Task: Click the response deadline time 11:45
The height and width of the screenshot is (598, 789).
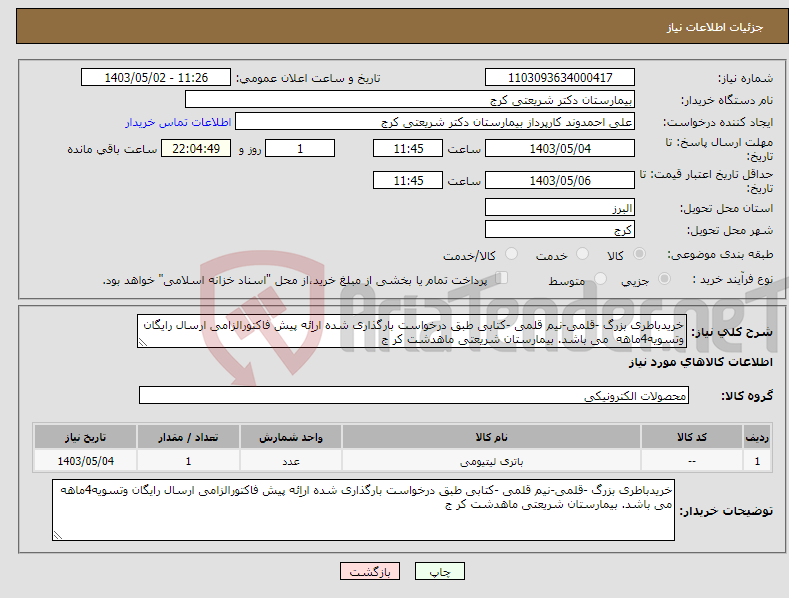Action: [x=408, y=148]
